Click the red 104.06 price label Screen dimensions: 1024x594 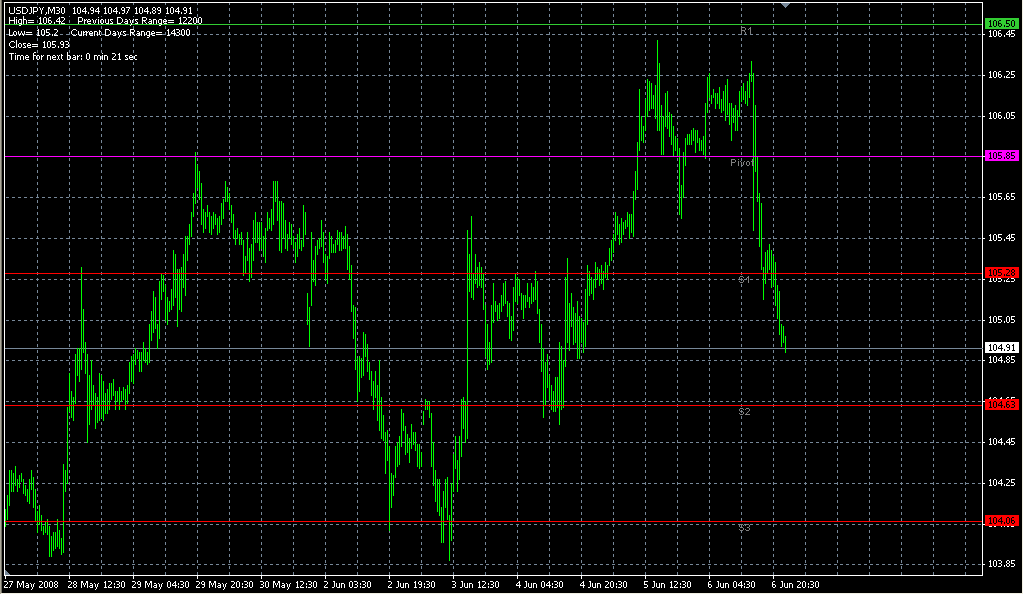1001,521
